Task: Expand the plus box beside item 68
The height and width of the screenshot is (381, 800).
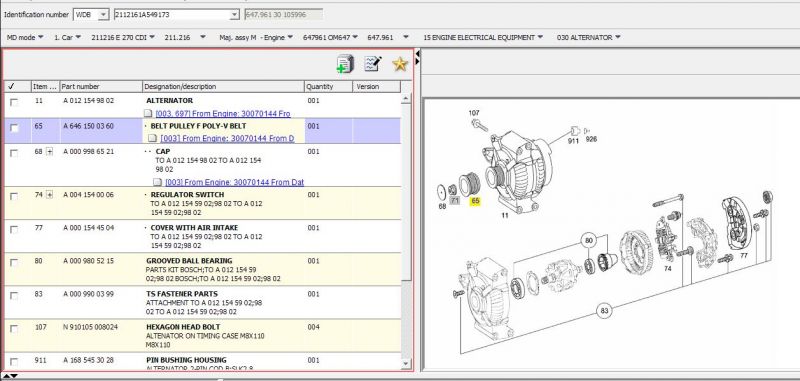Action: [x=49, y=151]
